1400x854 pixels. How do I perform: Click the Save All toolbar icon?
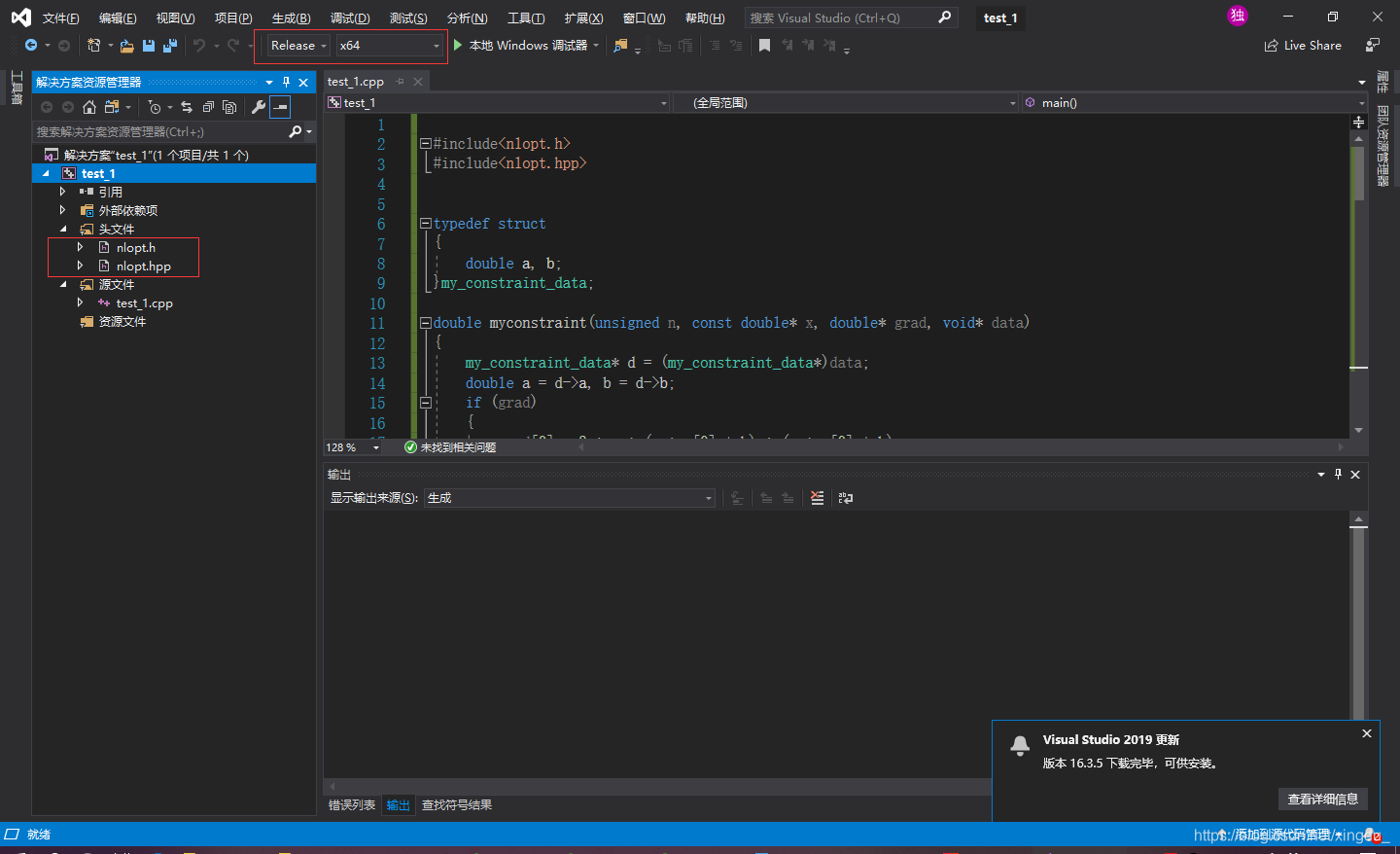tap(170, 46)
